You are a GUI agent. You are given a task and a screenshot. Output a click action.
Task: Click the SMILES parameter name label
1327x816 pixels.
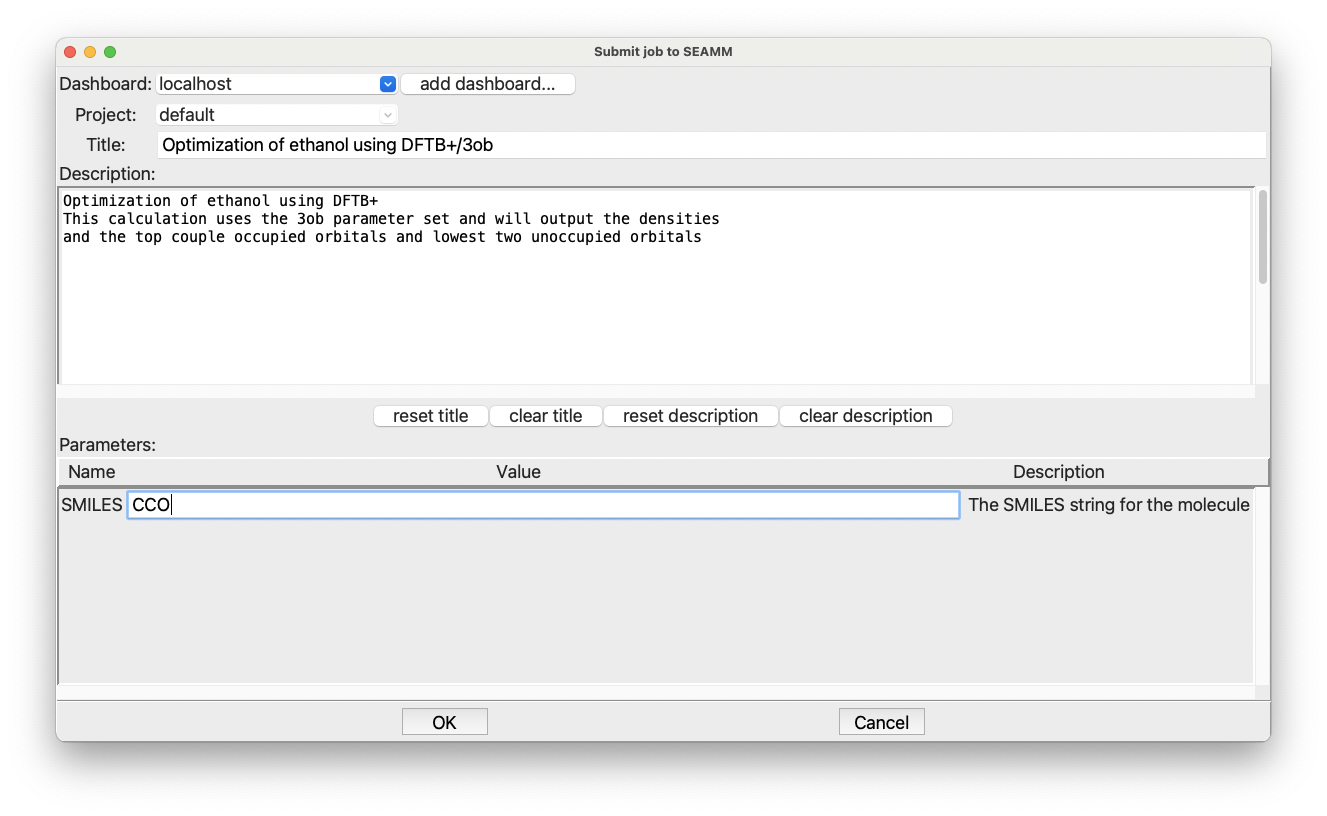[92, 505]
